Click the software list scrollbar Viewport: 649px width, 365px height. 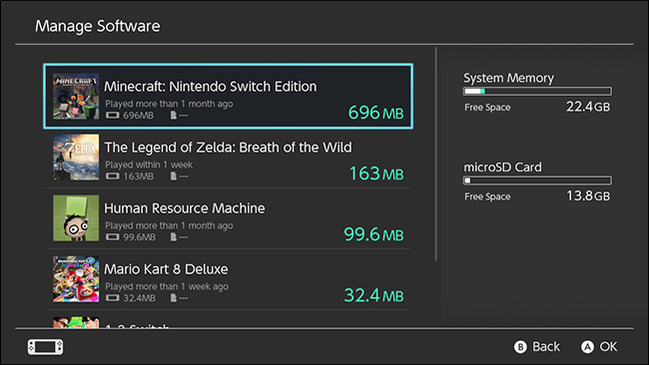436,154
